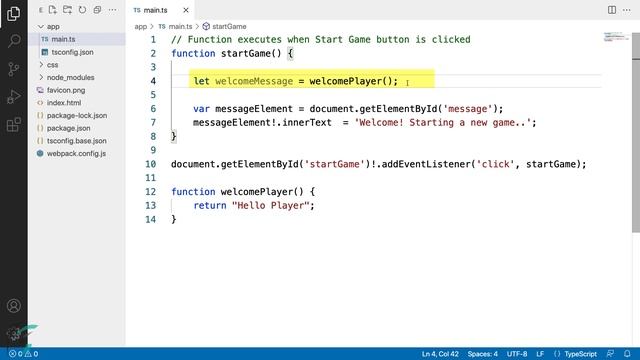The height and width of the screenshot is (360, 640).
Task: Open tsconfig.json under app folder
Action: (x=77, y=52)
